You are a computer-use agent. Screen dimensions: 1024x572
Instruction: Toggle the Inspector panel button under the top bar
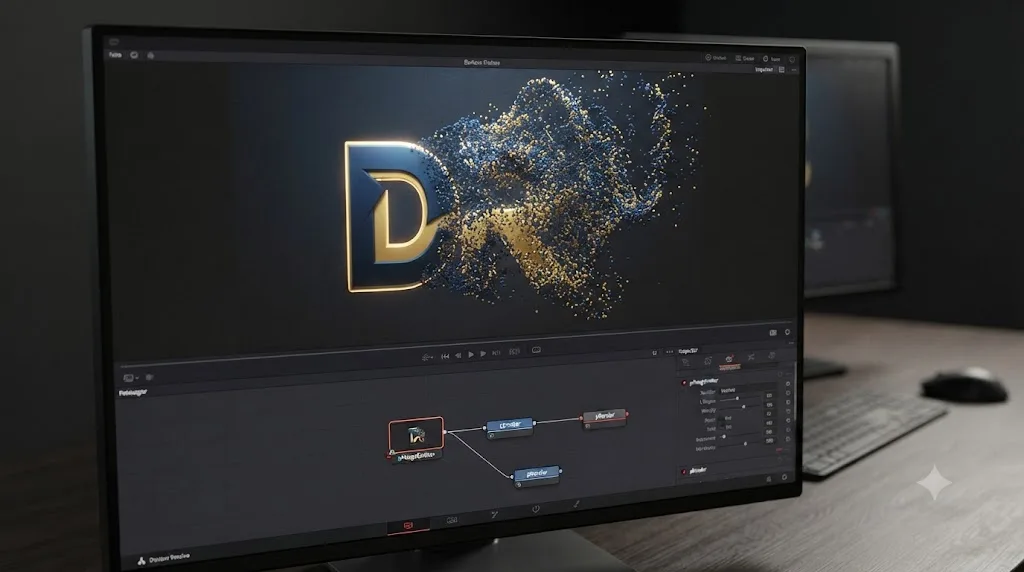point(763,69)
